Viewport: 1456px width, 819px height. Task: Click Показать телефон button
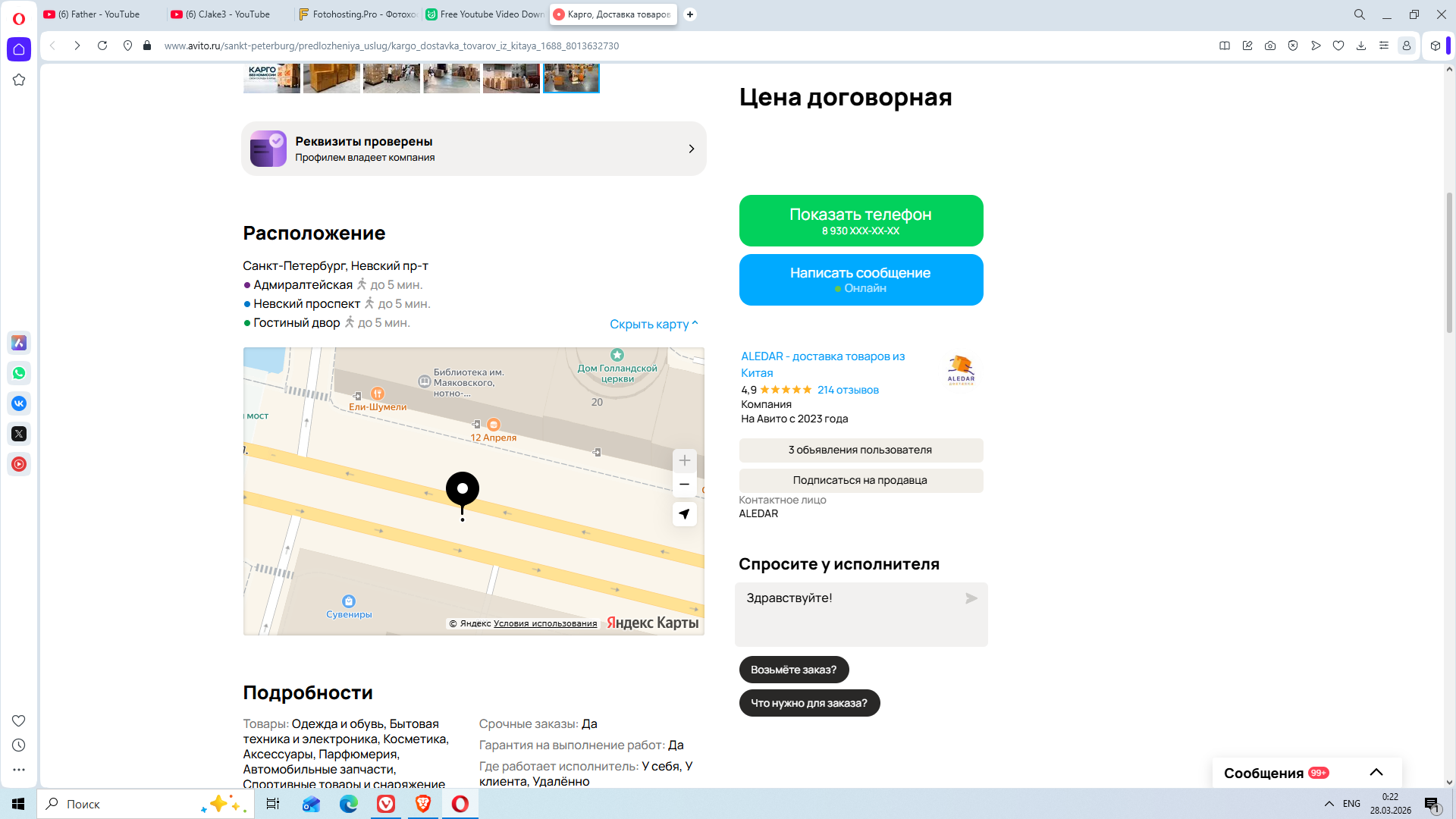[x=861, y=221]
